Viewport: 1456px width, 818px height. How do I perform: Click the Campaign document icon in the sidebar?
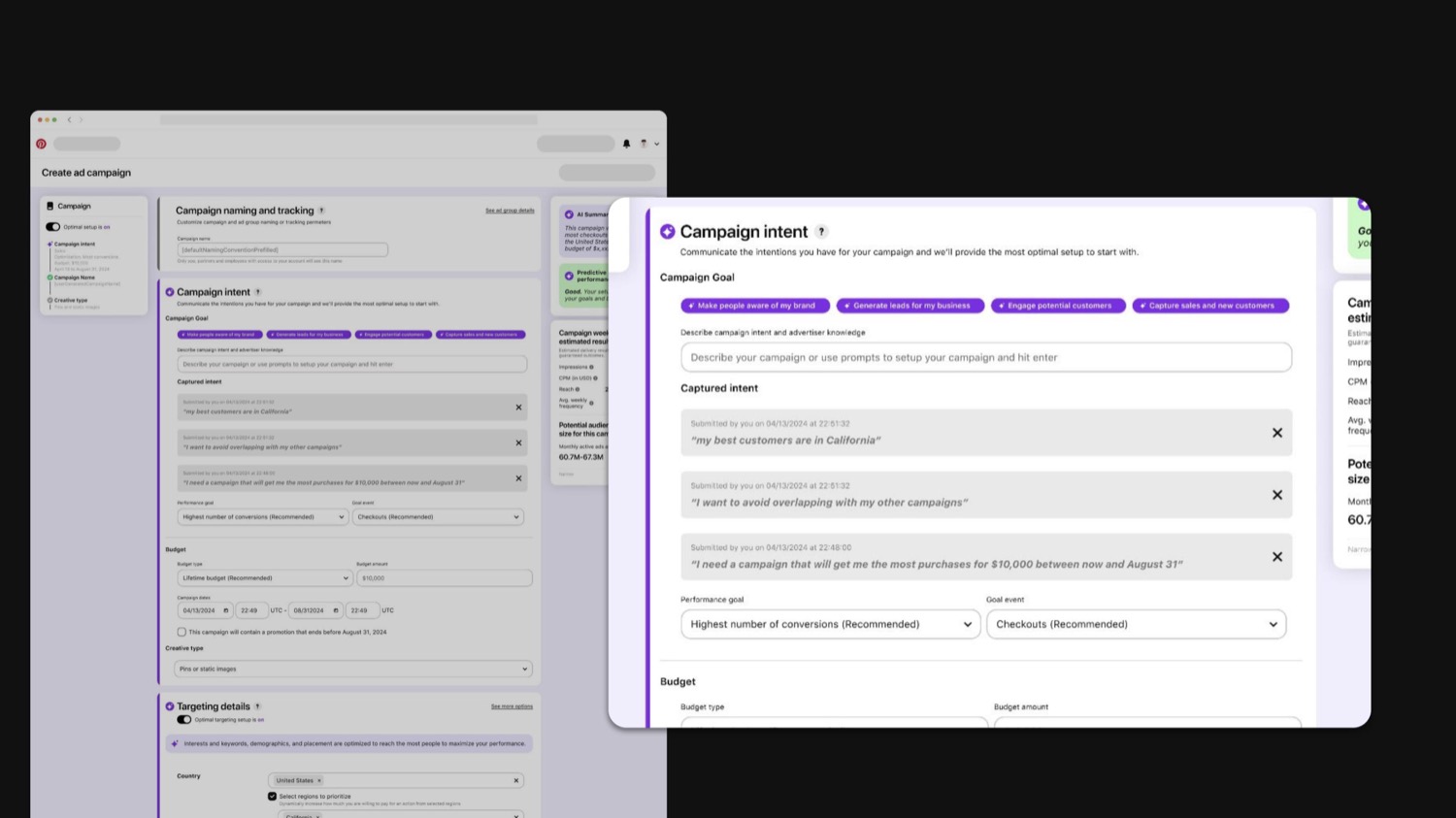[x=50, y=206]
